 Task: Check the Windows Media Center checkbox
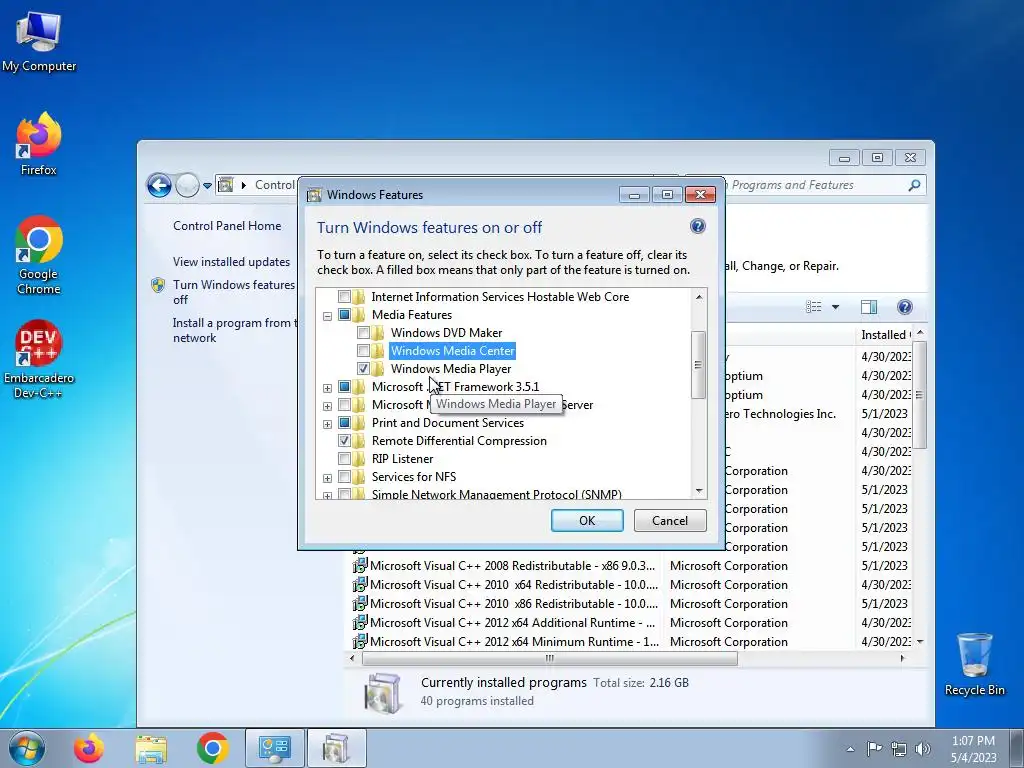pos(363,351)
